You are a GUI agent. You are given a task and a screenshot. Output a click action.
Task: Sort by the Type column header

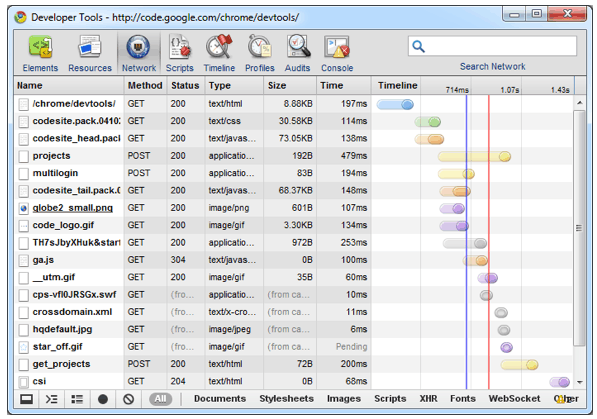point(234,85)
